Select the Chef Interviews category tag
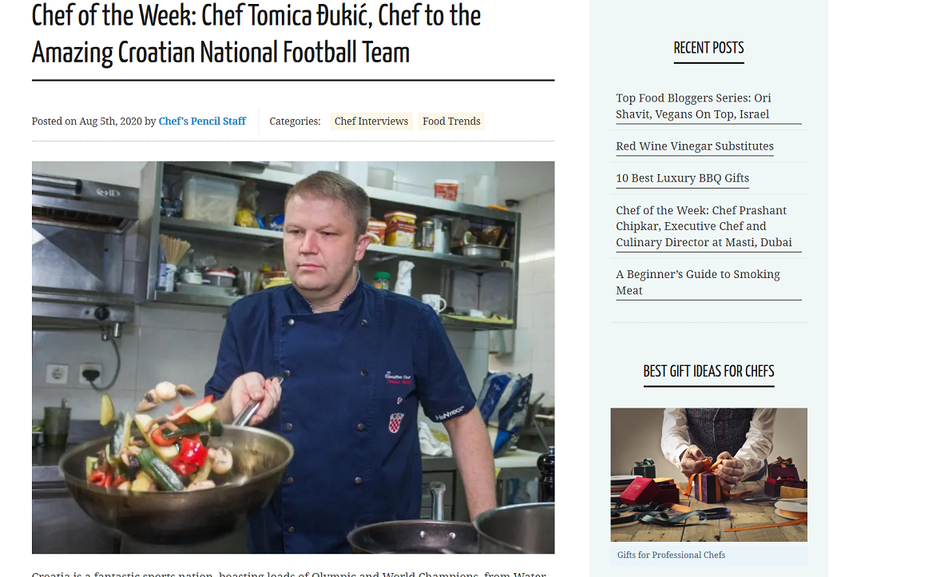This screenshot has width=940, height=577. pyautogui.click(x=371, y=121)
